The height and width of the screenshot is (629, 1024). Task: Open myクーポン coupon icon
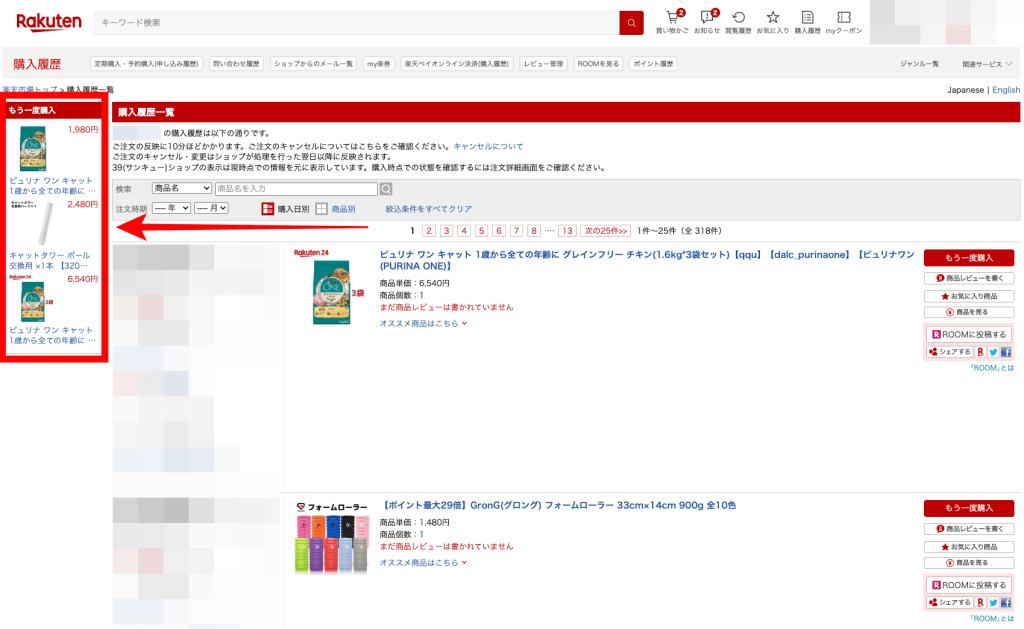[x=844, y=22]
